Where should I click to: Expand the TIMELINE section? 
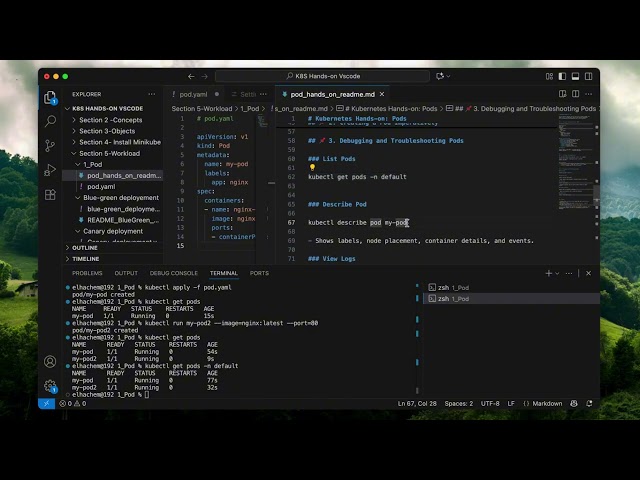click(112, 259)
